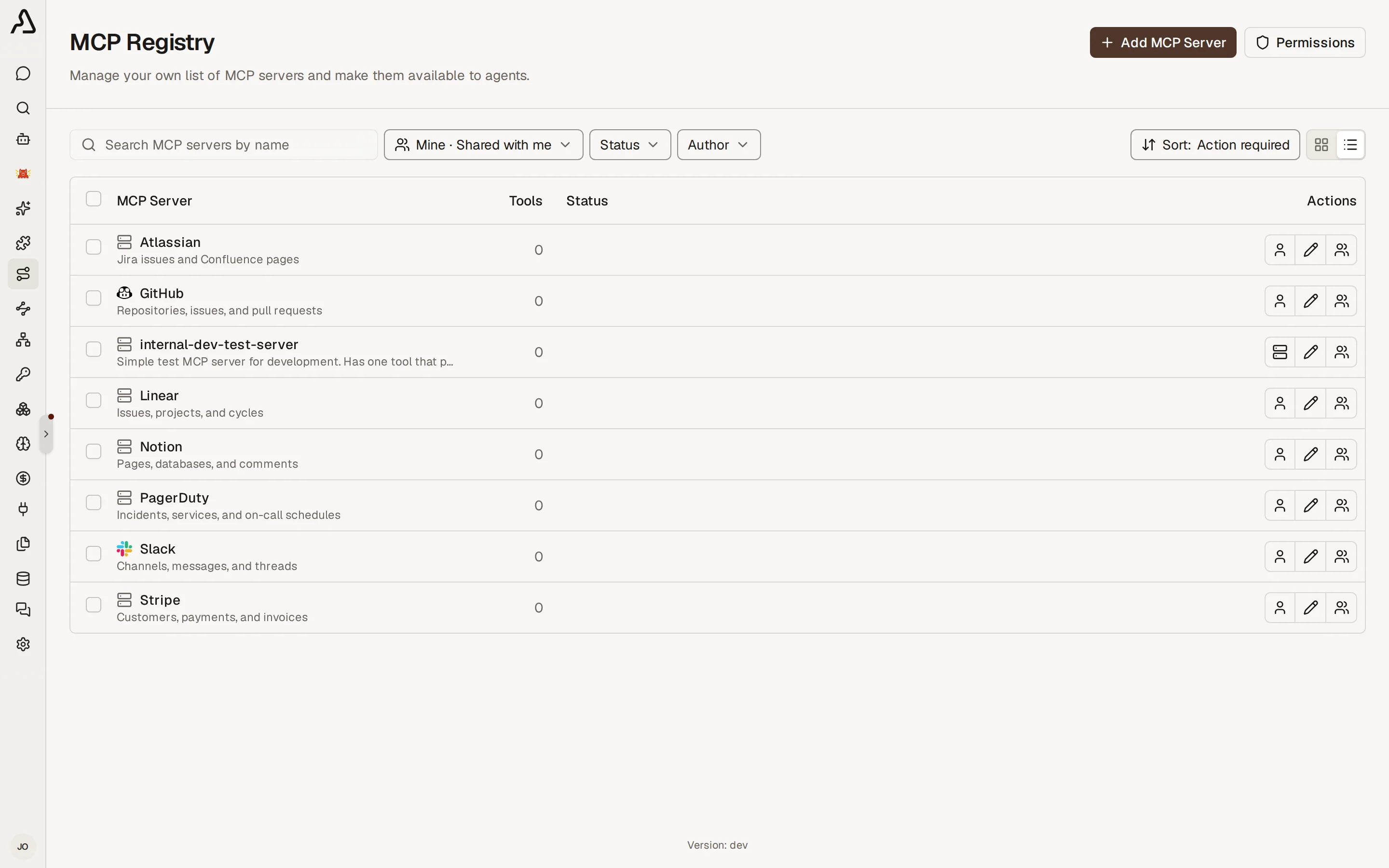This screenshot has height=868, width=1389.
Task: Open the Status filter dropdown
Action: pyautogui.click(x=630, y=145)
